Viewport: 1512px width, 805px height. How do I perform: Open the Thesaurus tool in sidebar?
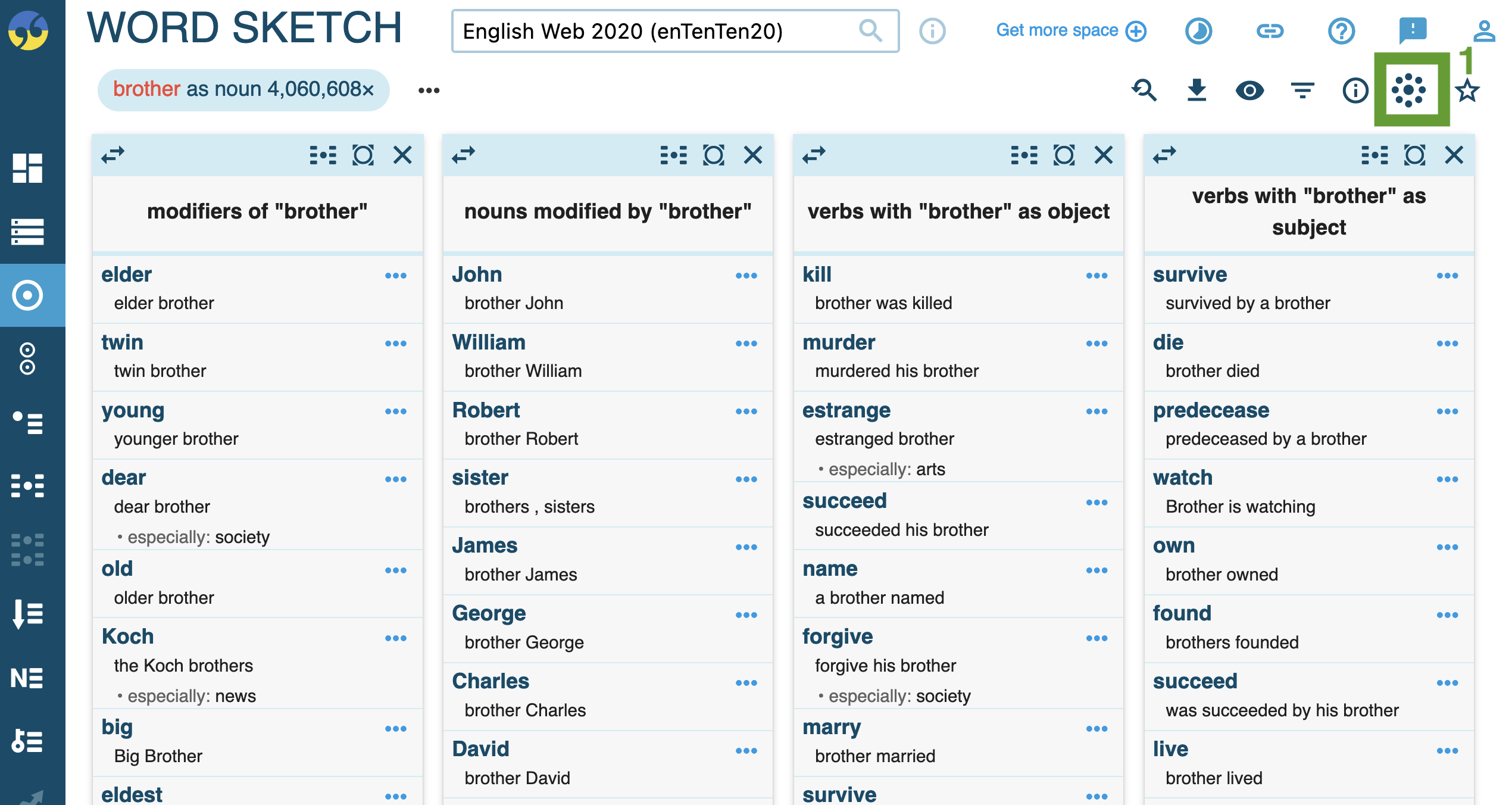click(27, 422)
